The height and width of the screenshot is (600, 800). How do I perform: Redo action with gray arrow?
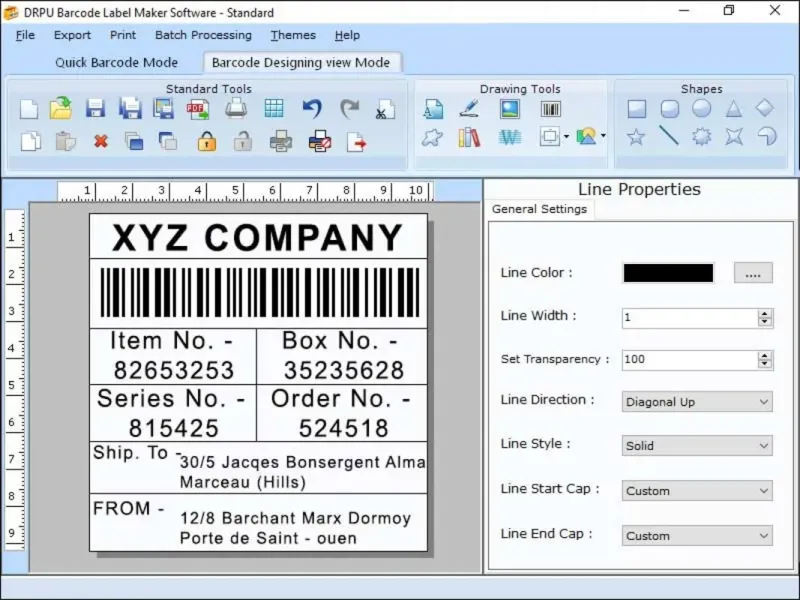pos(349,109)
